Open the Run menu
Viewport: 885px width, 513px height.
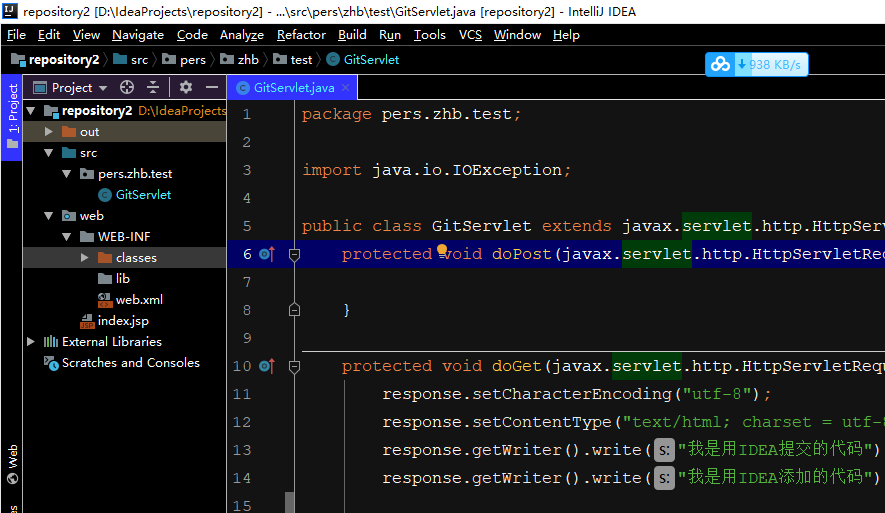click(390, 35)
